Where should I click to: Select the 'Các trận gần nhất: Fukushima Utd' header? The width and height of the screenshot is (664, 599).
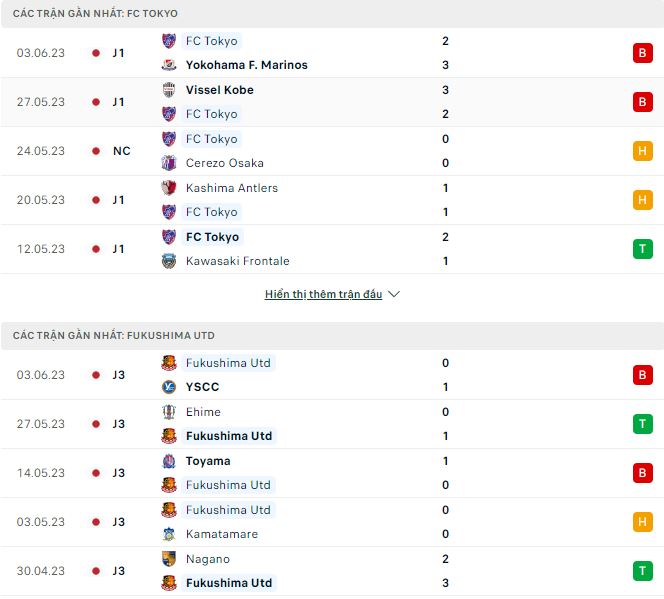114,335
